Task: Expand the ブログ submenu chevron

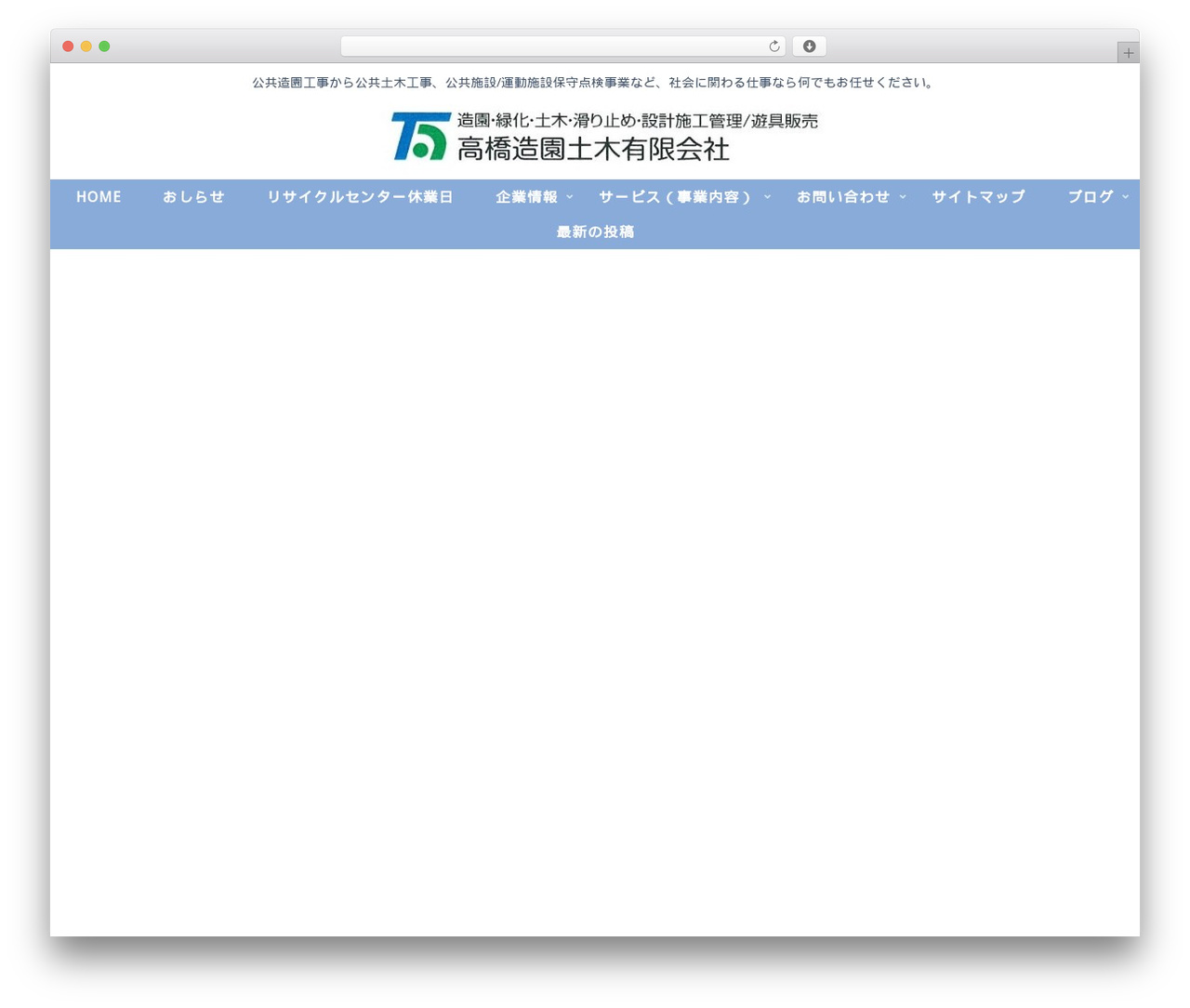Action: [1126, 197]
